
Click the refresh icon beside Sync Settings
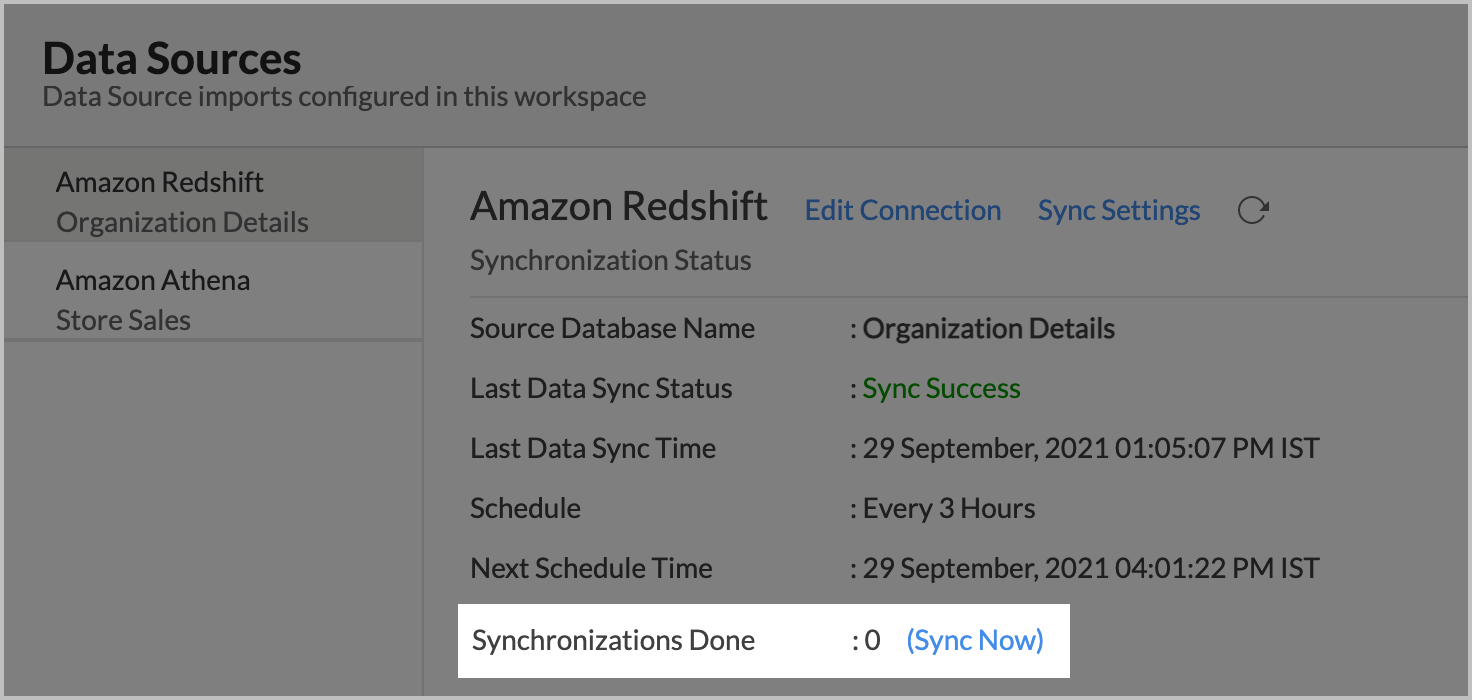(1253, 210)
